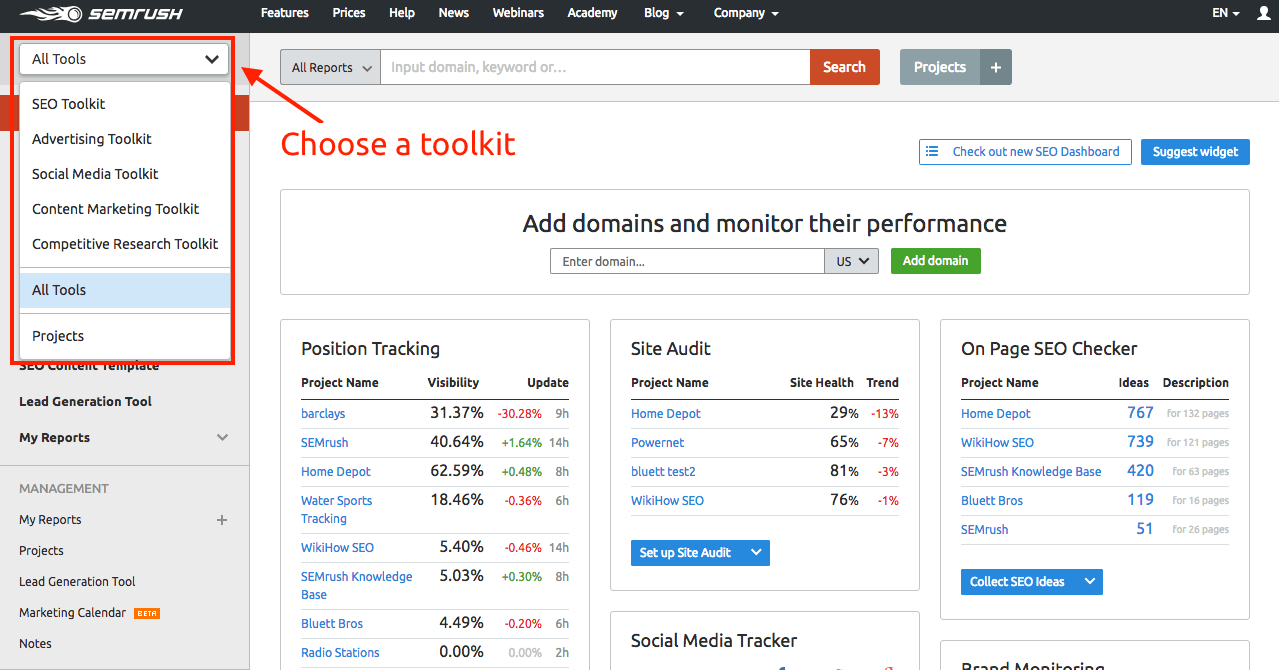The height and width of the screenshot is (670, 1279).
Task: Open Academy in top navigation
Action: tap(594, 13)
